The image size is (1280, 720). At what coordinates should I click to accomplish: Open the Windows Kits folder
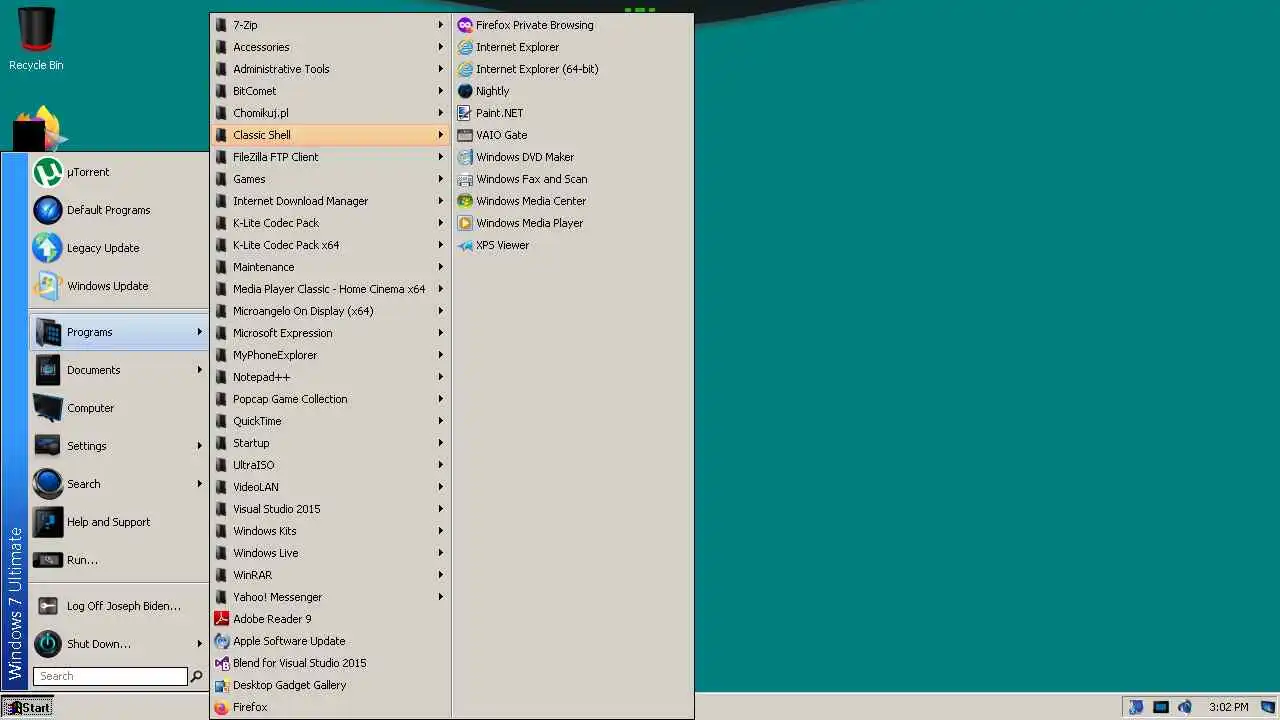coord(331,531)
